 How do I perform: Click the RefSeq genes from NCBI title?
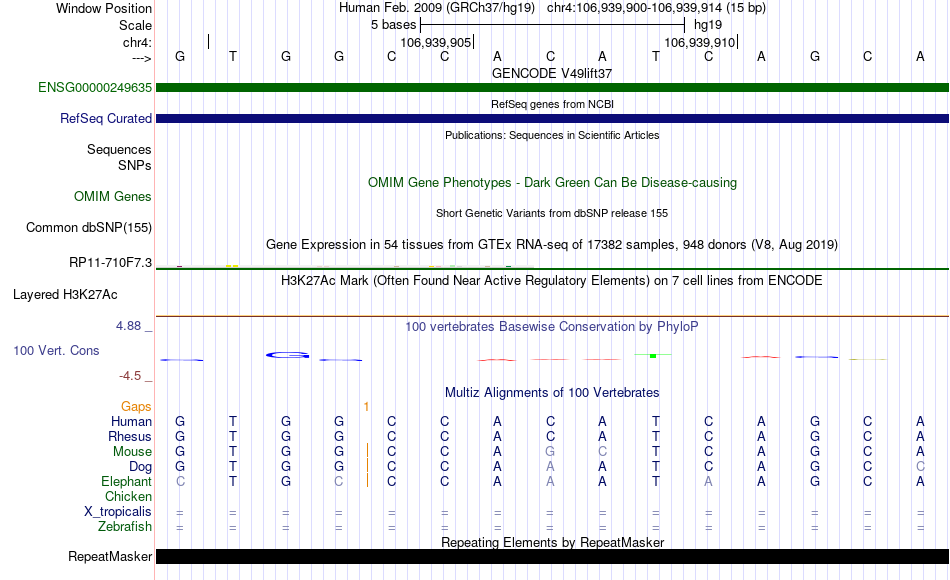click(x=552, y=104)
